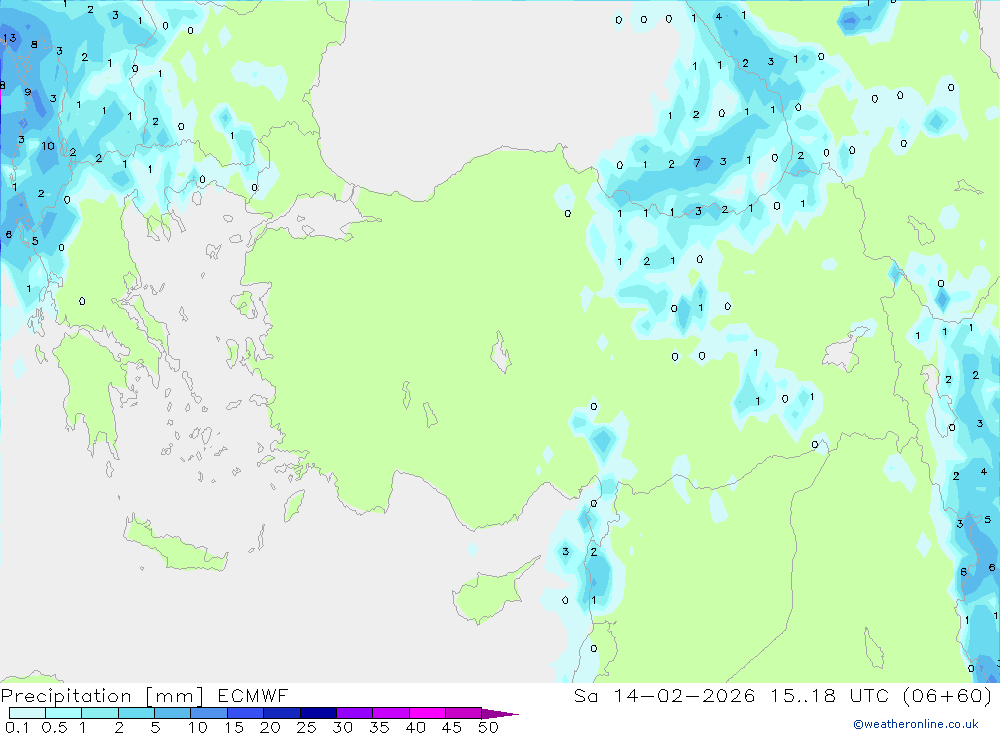Click the 0.5–1 mm legend color box

pyautogui.click(x=63, y=713)
